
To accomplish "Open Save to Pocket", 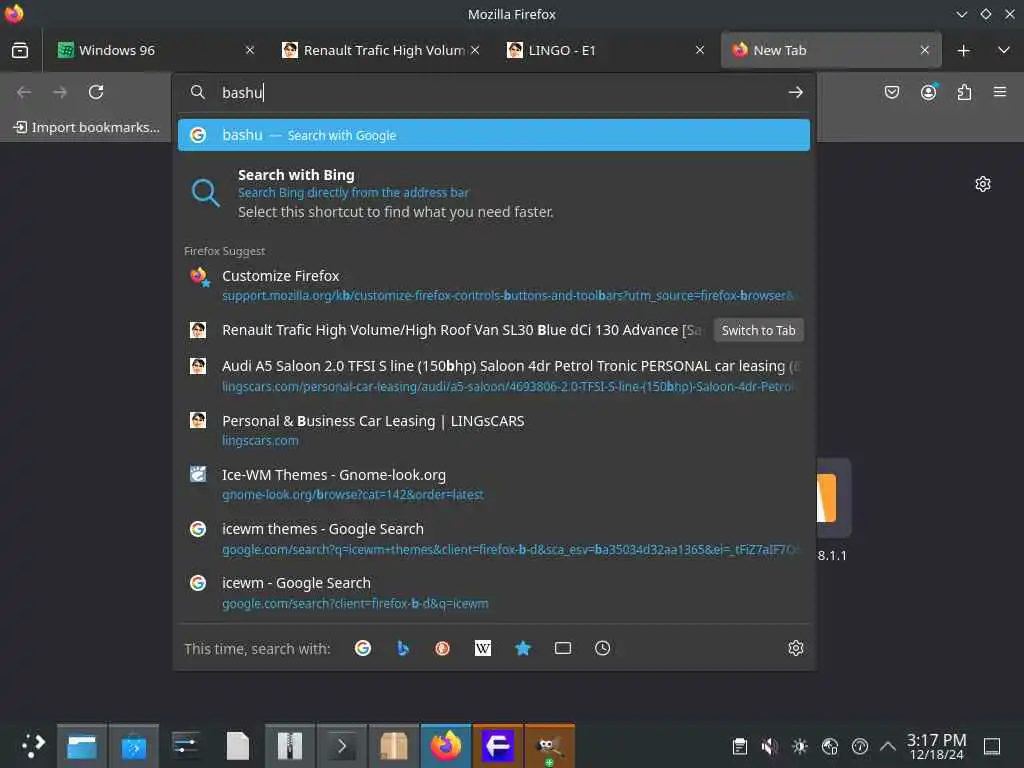I will tap(891, 92).
